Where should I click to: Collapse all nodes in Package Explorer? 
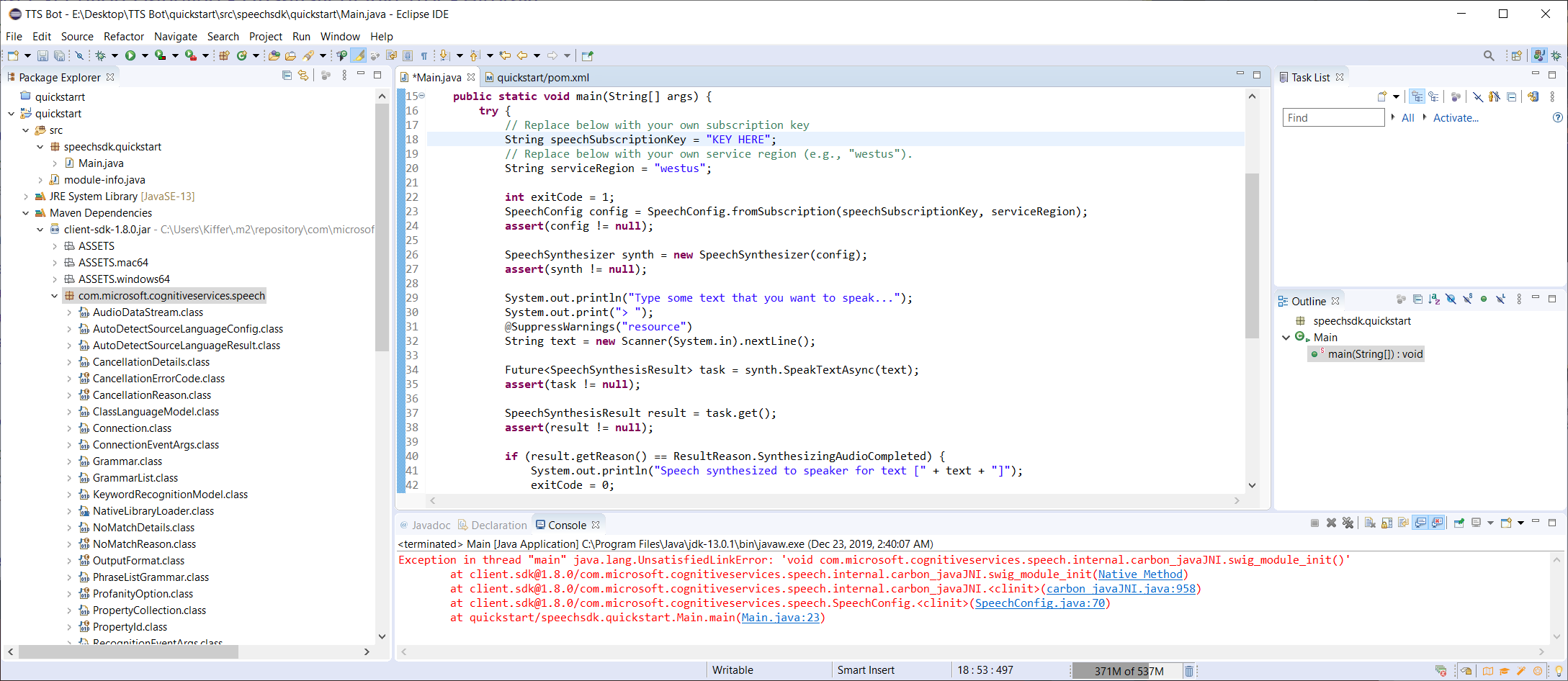[x=287, y=75]
